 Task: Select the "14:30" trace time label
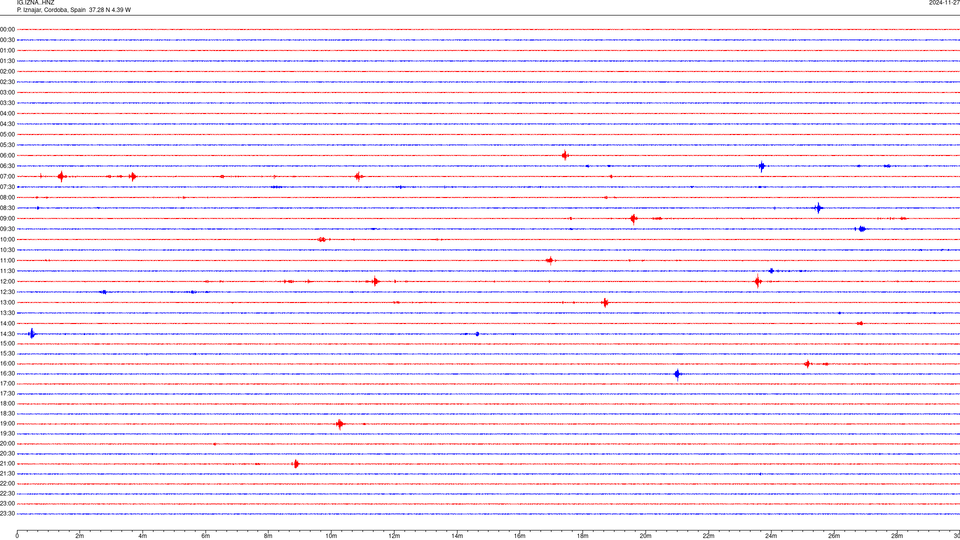(7, 334)
